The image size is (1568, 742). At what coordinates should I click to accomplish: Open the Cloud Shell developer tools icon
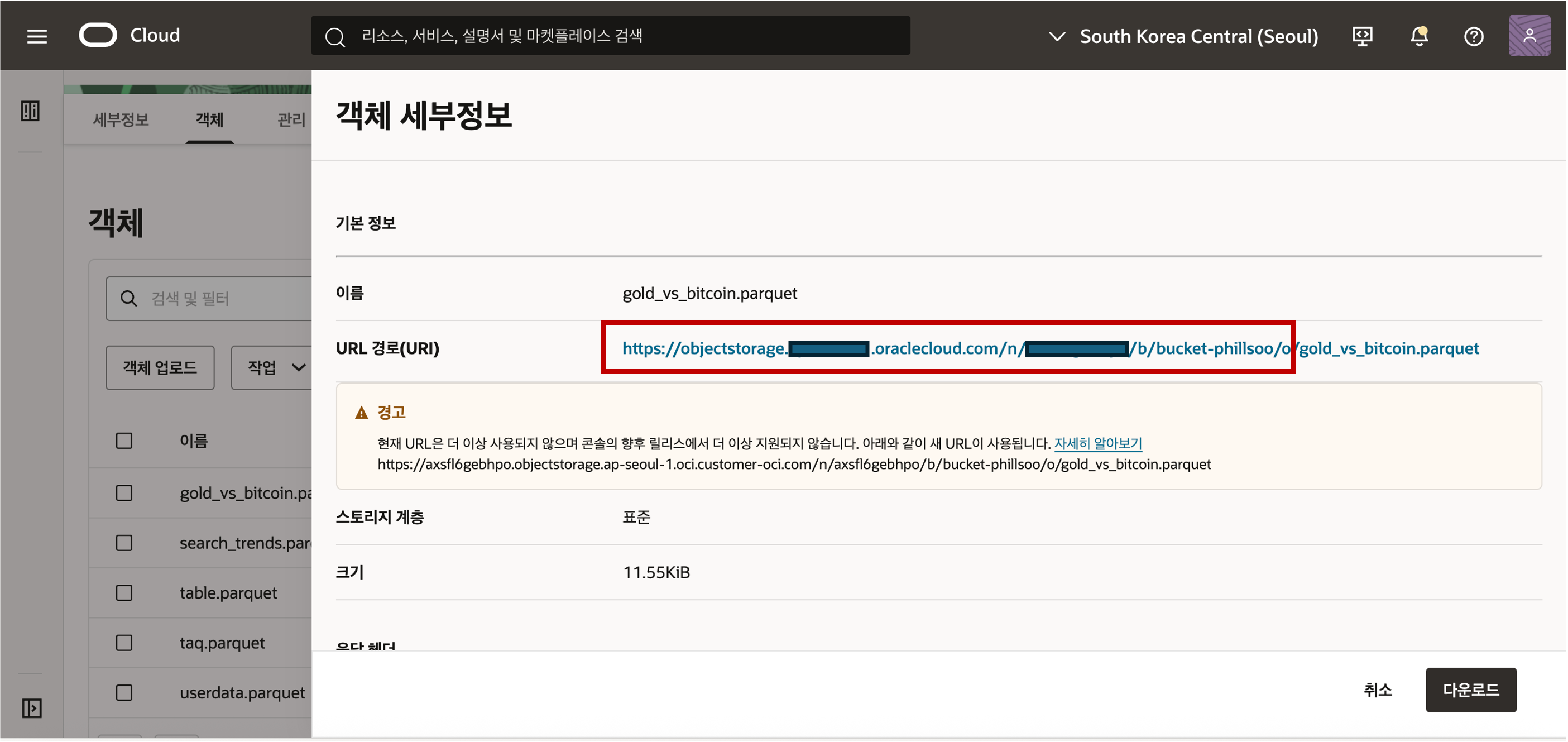[1362, 36]
